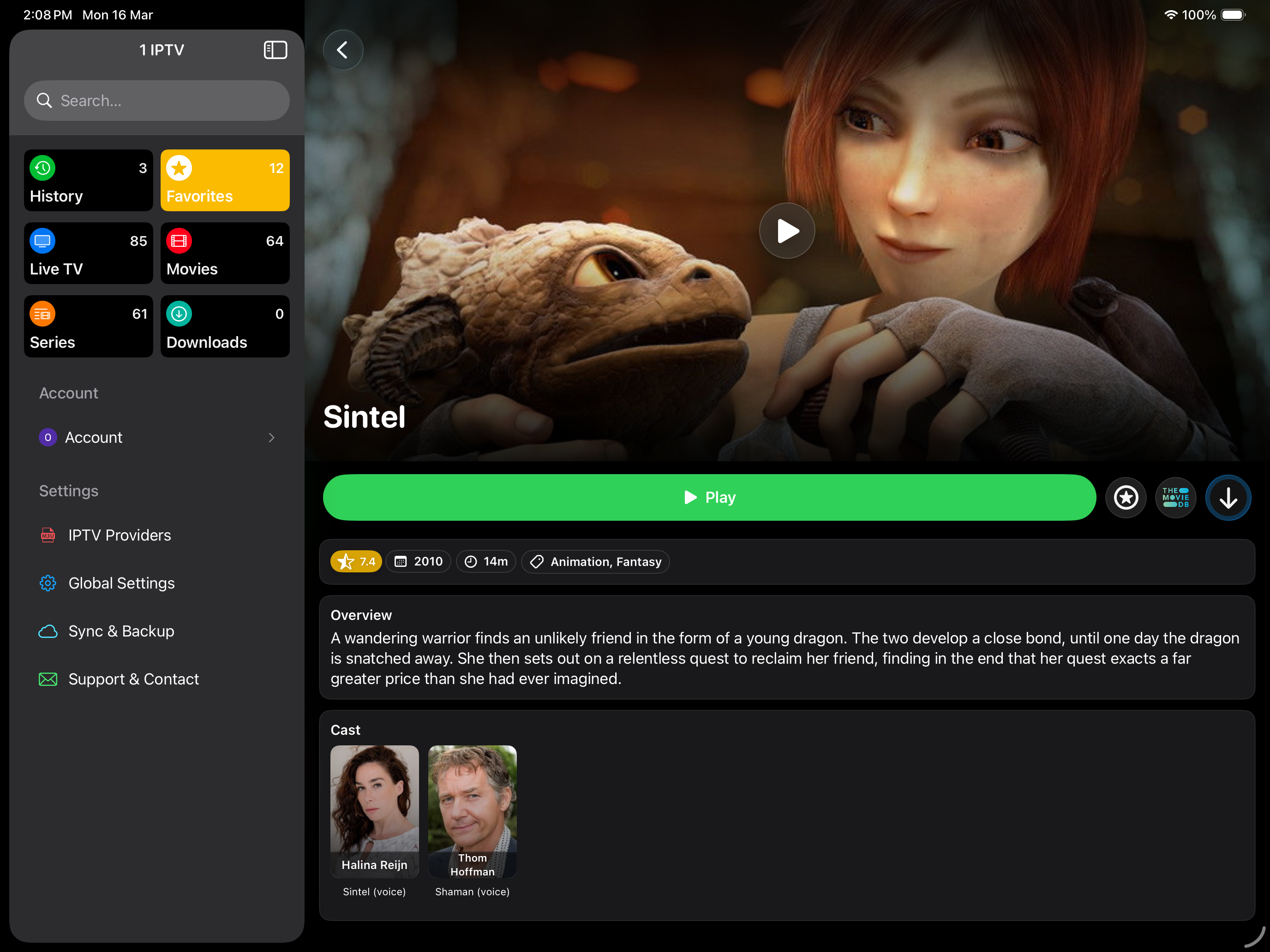The height and width of the screenshot is (952, 1270).
Task: Add Sintel to favorites star button
Action: (x=1126, y=498)
